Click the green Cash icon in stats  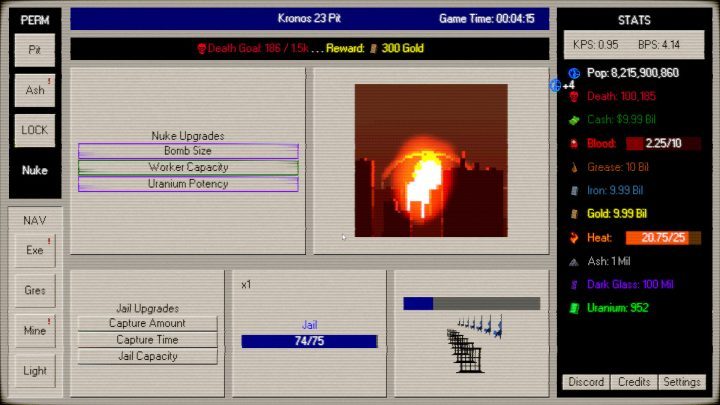pos(574,120)
